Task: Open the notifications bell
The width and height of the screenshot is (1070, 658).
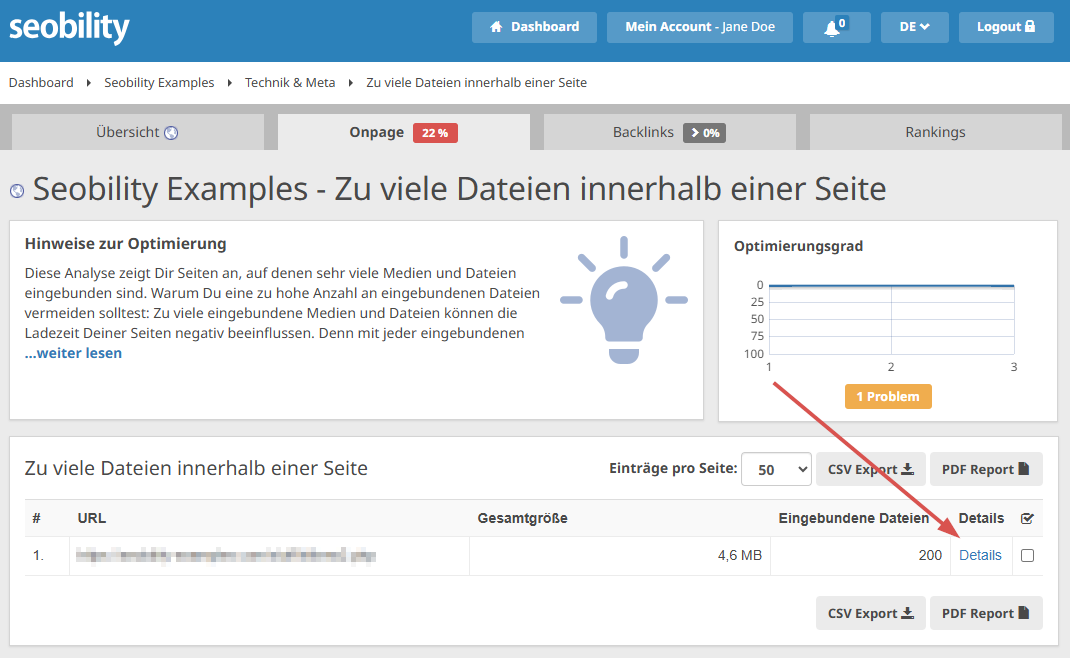Action: pos(837,27)
